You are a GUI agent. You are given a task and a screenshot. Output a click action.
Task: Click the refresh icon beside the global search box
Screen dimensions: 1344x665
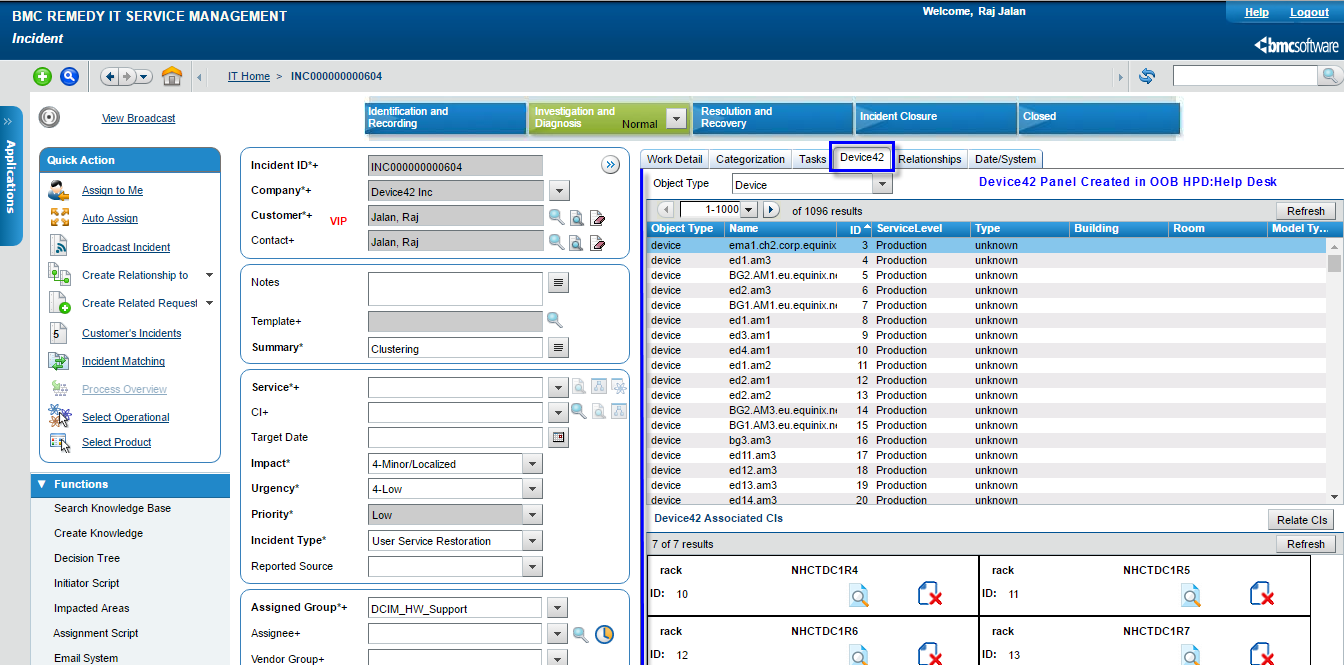click(x=1147, y=76)
